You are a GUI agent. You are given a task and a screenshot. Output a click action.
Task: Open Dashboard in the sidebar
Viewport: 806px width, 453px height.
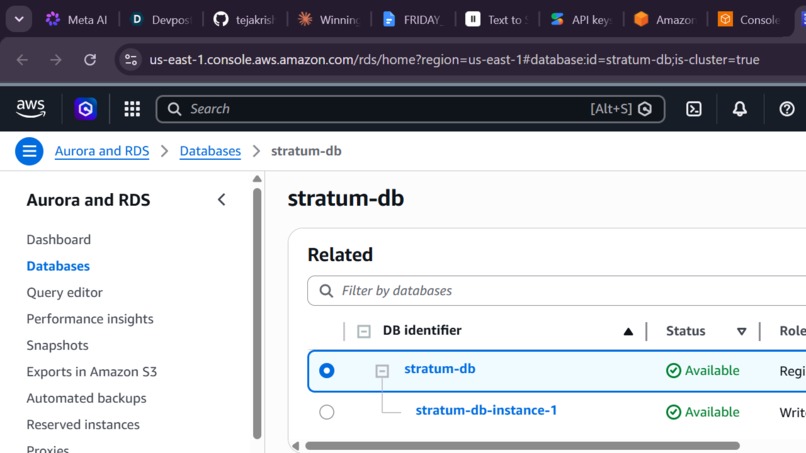click(59, 240)
